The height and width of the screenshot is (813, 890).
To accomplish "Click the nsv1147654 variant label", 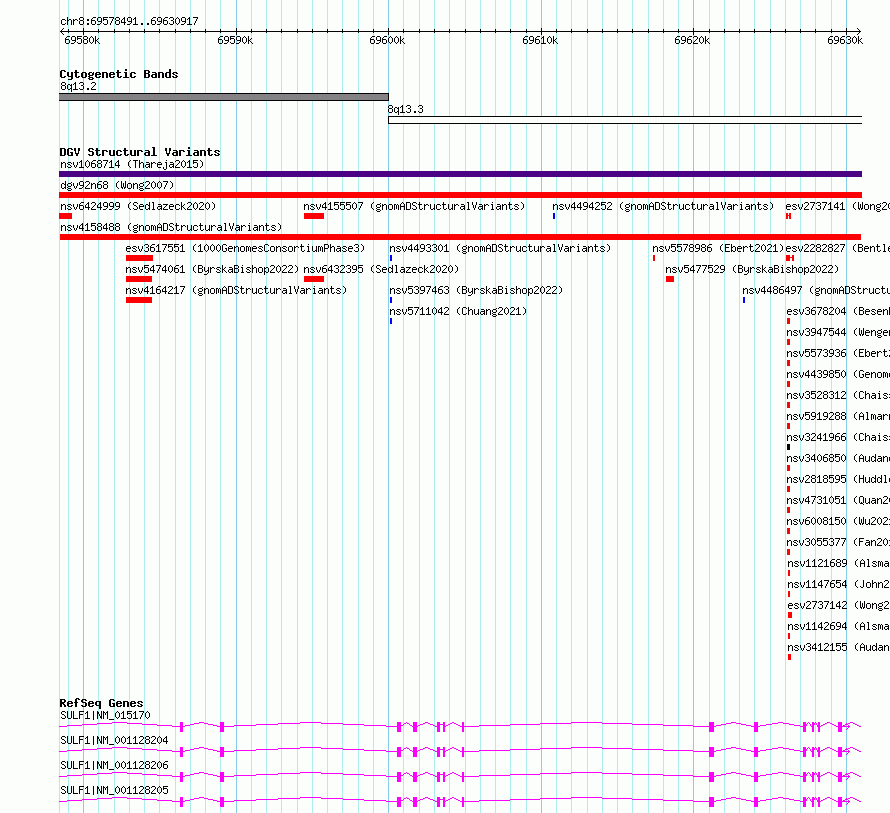I will 838,584.
